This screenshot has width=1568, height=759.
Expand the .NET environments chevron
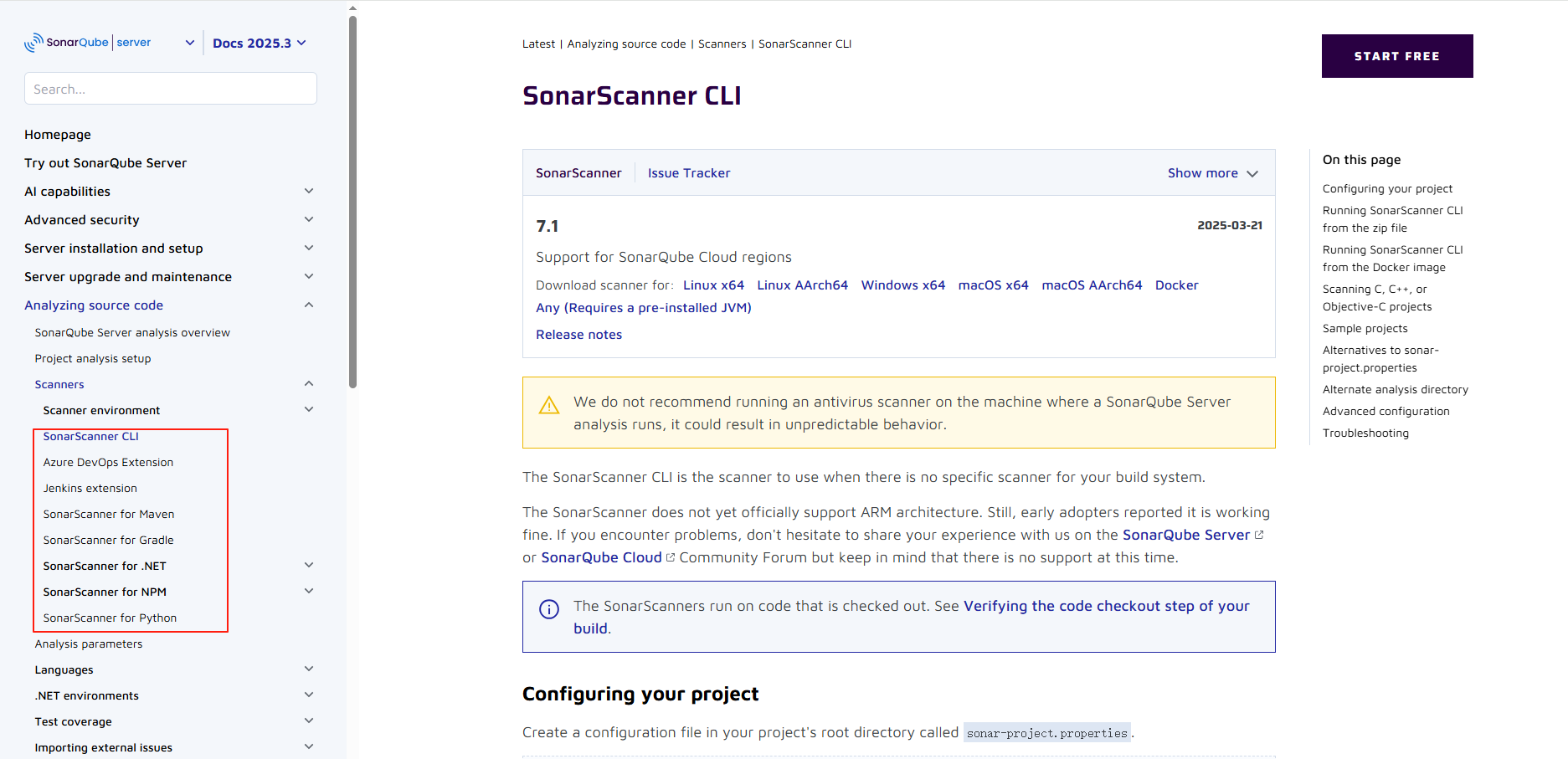tap(309, 695)
